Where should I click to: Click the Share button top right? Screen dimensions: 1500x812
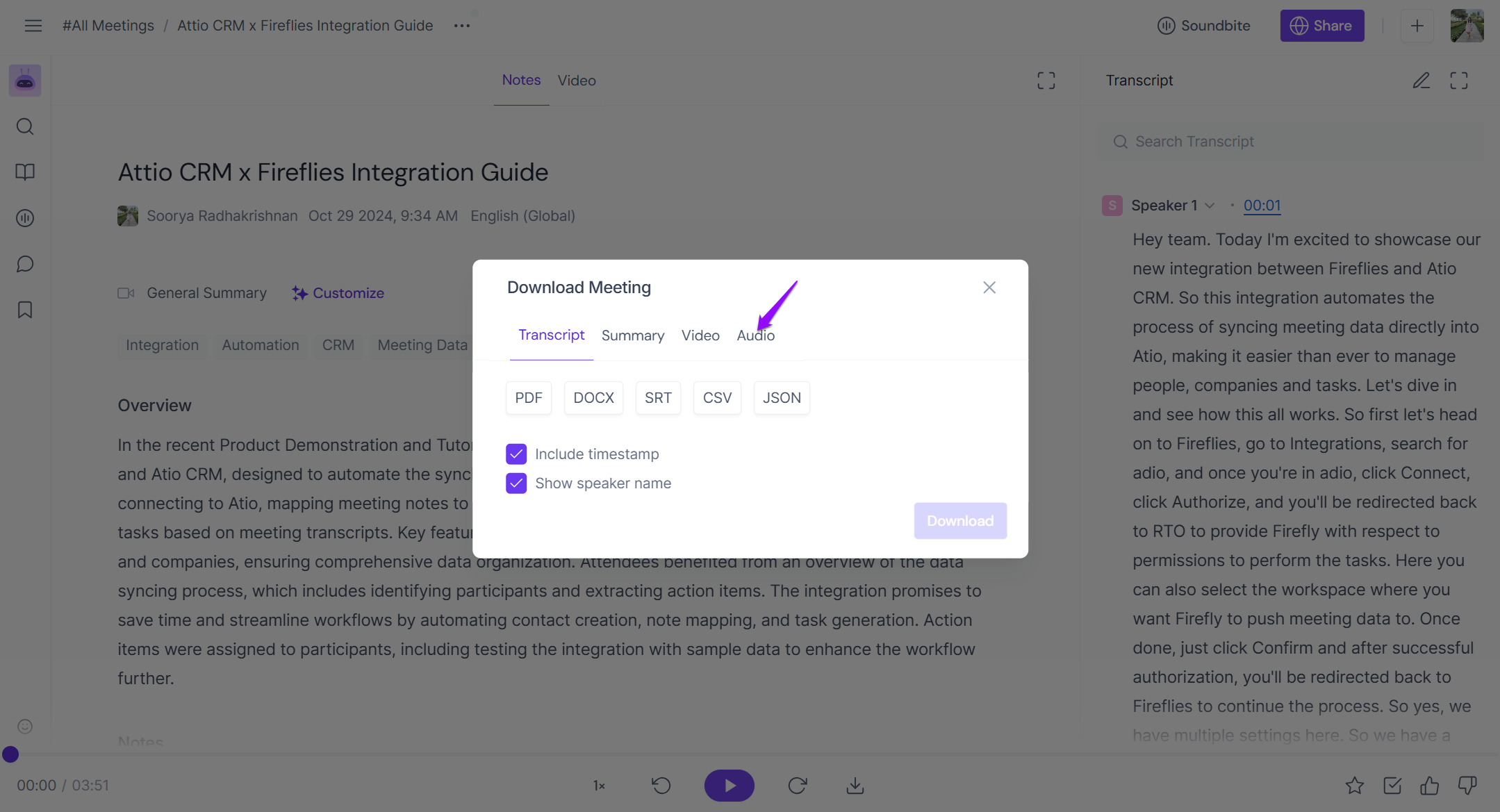(1322, 25)
